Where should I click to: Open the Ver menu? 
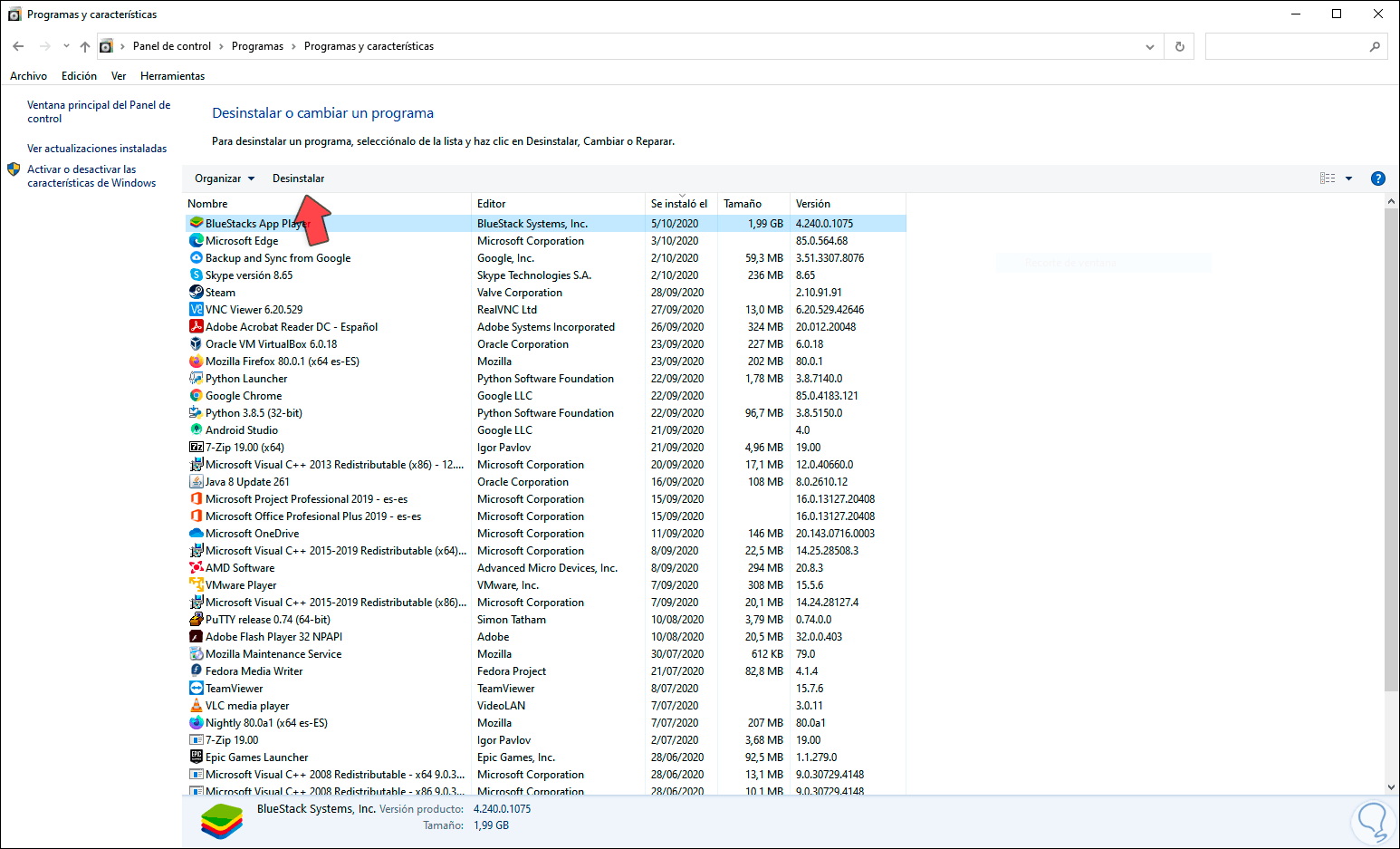coord(119,76)
